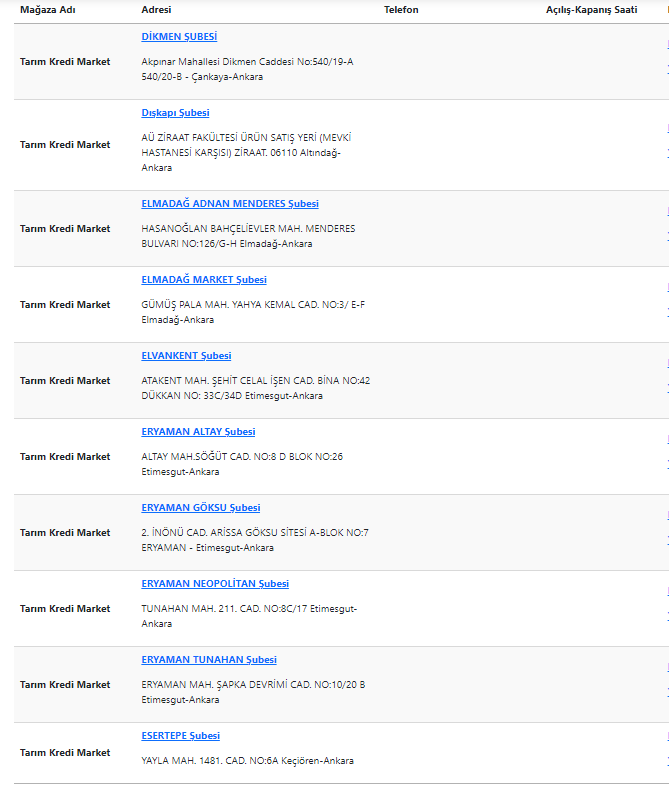Open ERYAMAN GÖKSU Şubesi link
This screenshot has width=669, height=785.
(201, 508)
